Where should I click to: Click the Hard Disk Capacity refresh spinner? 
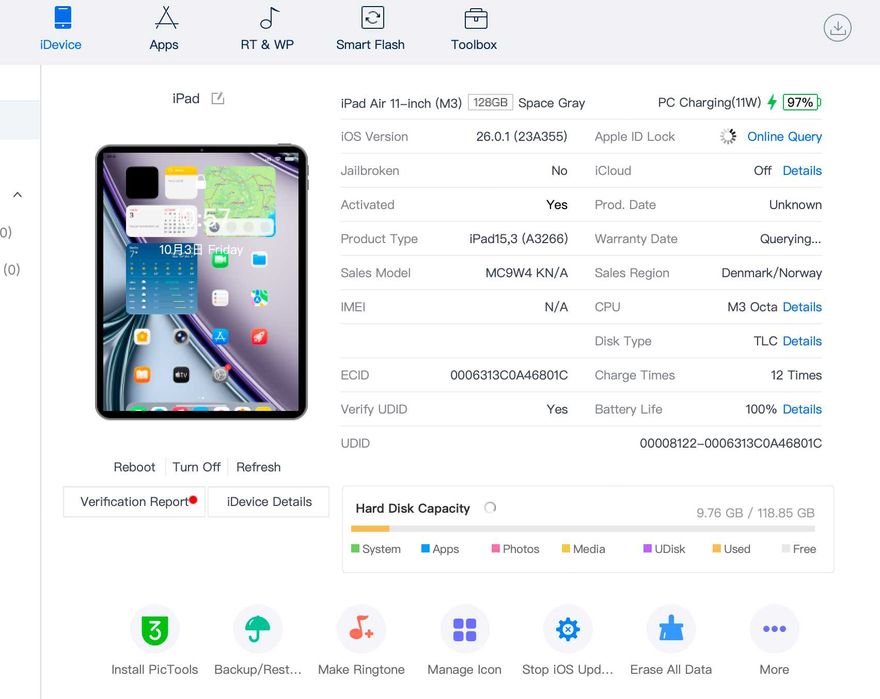490,508
